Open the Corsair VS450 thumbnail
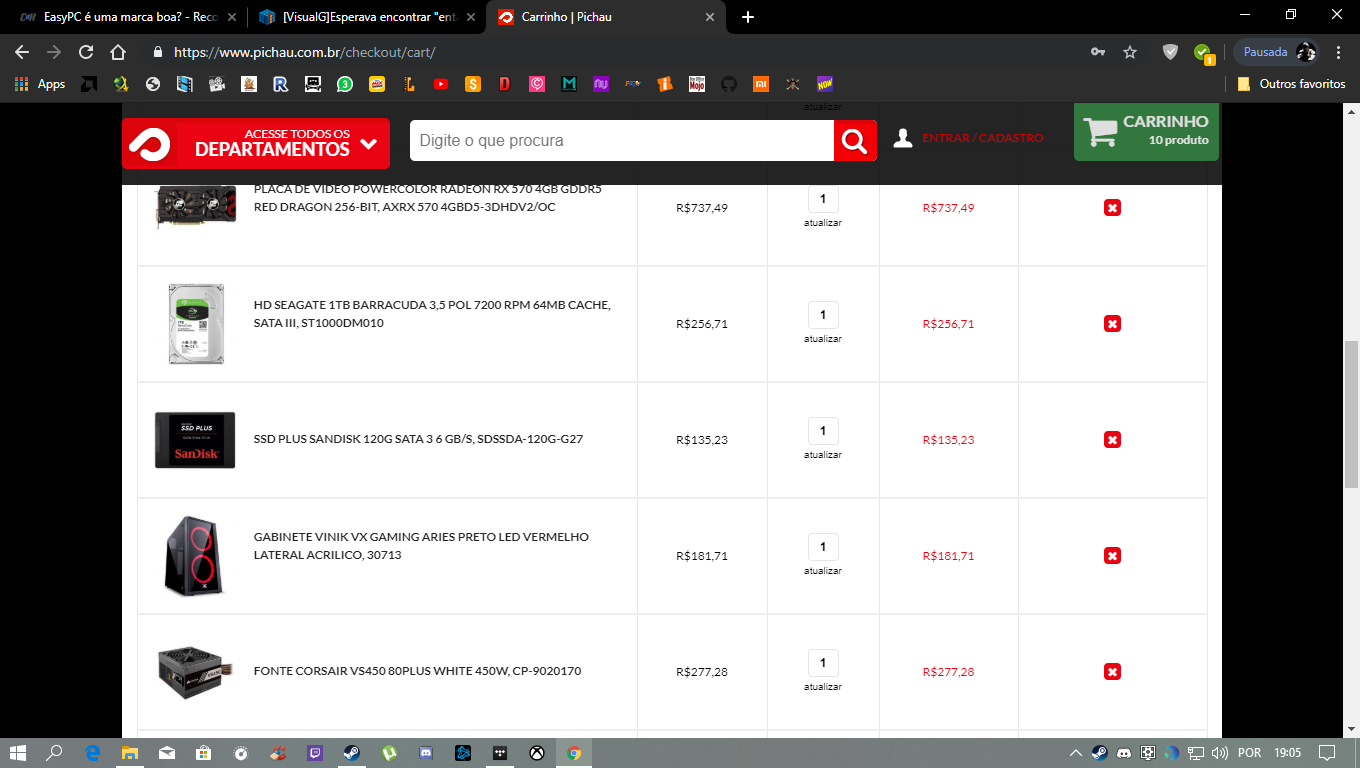 tap(195, 672)
